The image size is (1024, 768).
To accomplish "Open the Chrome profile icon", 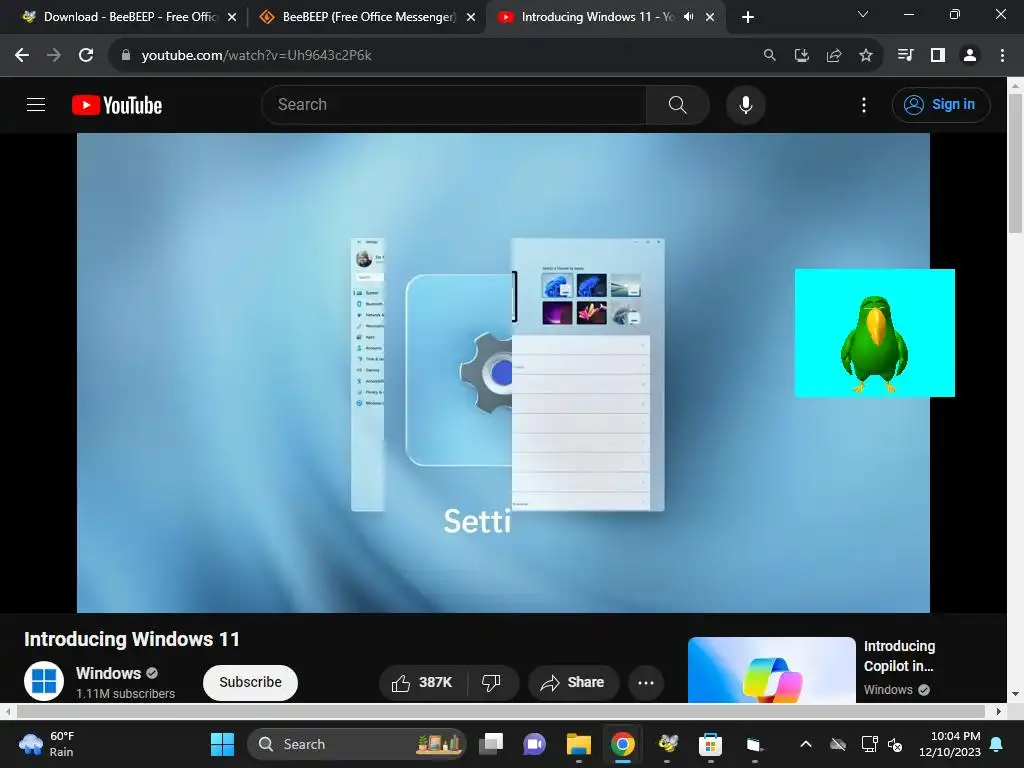I will (x=970, y=56).
